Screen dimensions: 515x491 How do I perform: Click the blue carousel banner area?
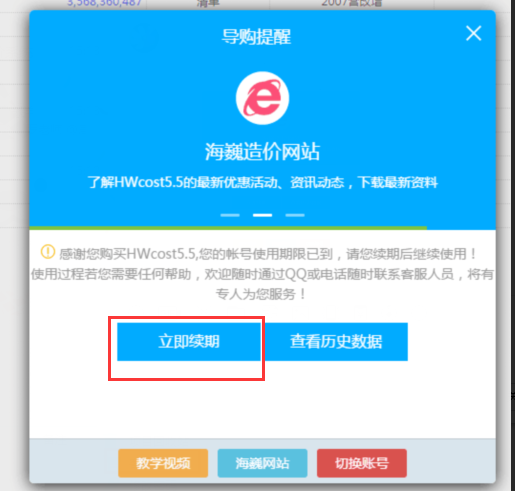pyautogui.click(x=262, y=118)
